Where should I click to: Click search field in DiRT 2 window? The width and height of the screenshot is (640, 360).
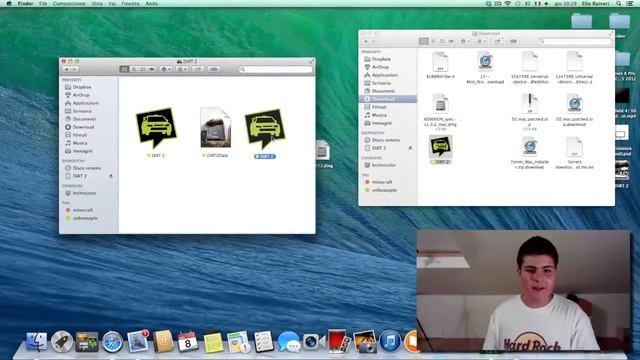[x=276, y=69]
